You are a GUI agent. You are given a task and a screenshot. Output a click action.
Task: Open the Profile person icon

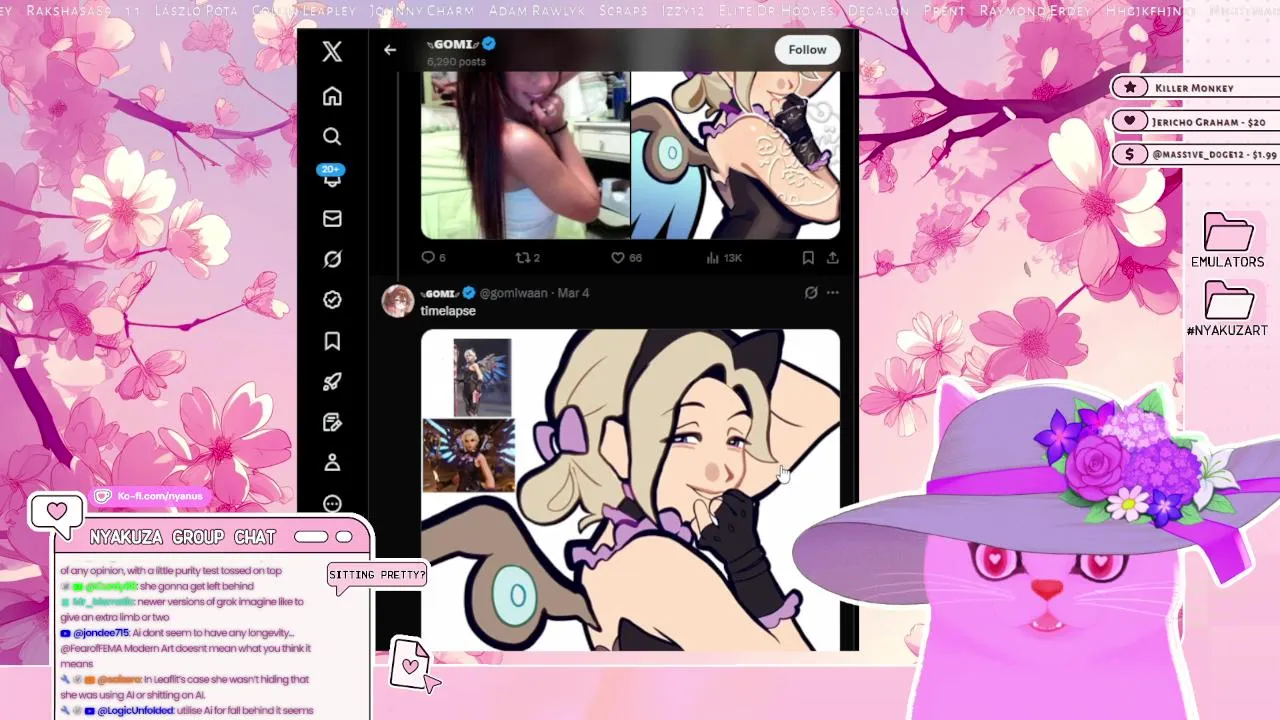coord(332,463)
